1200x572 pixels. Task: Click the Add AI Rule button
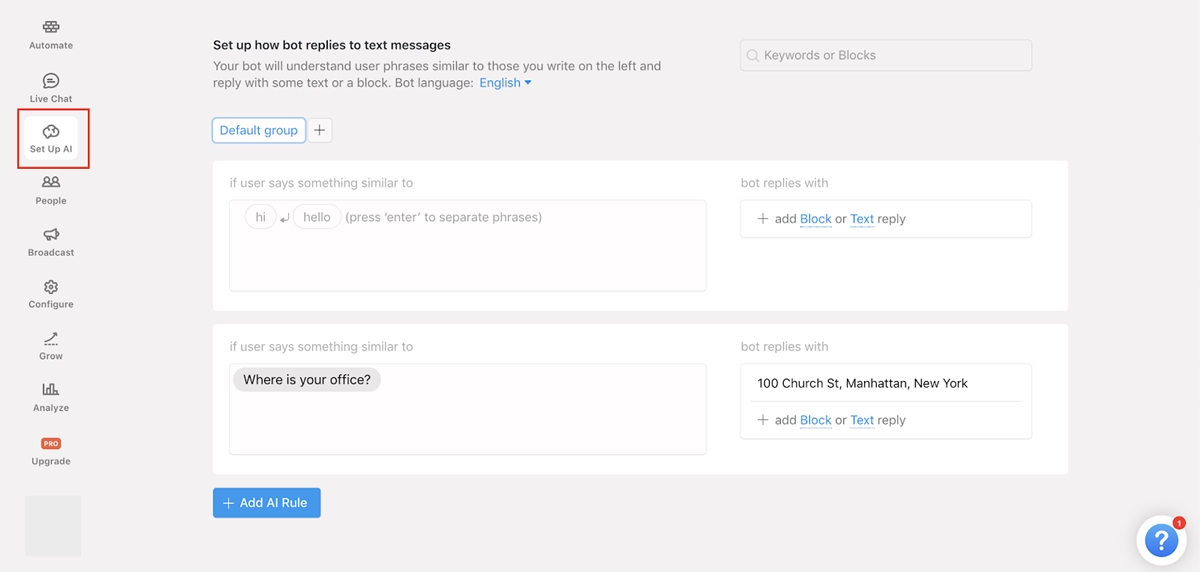click(x=267, y=503)
